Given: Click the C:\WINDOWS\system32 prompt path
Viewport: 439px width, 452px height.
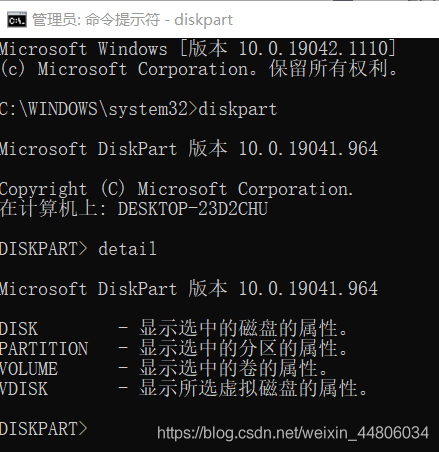Looking at the screenshot, I should 94,109.
